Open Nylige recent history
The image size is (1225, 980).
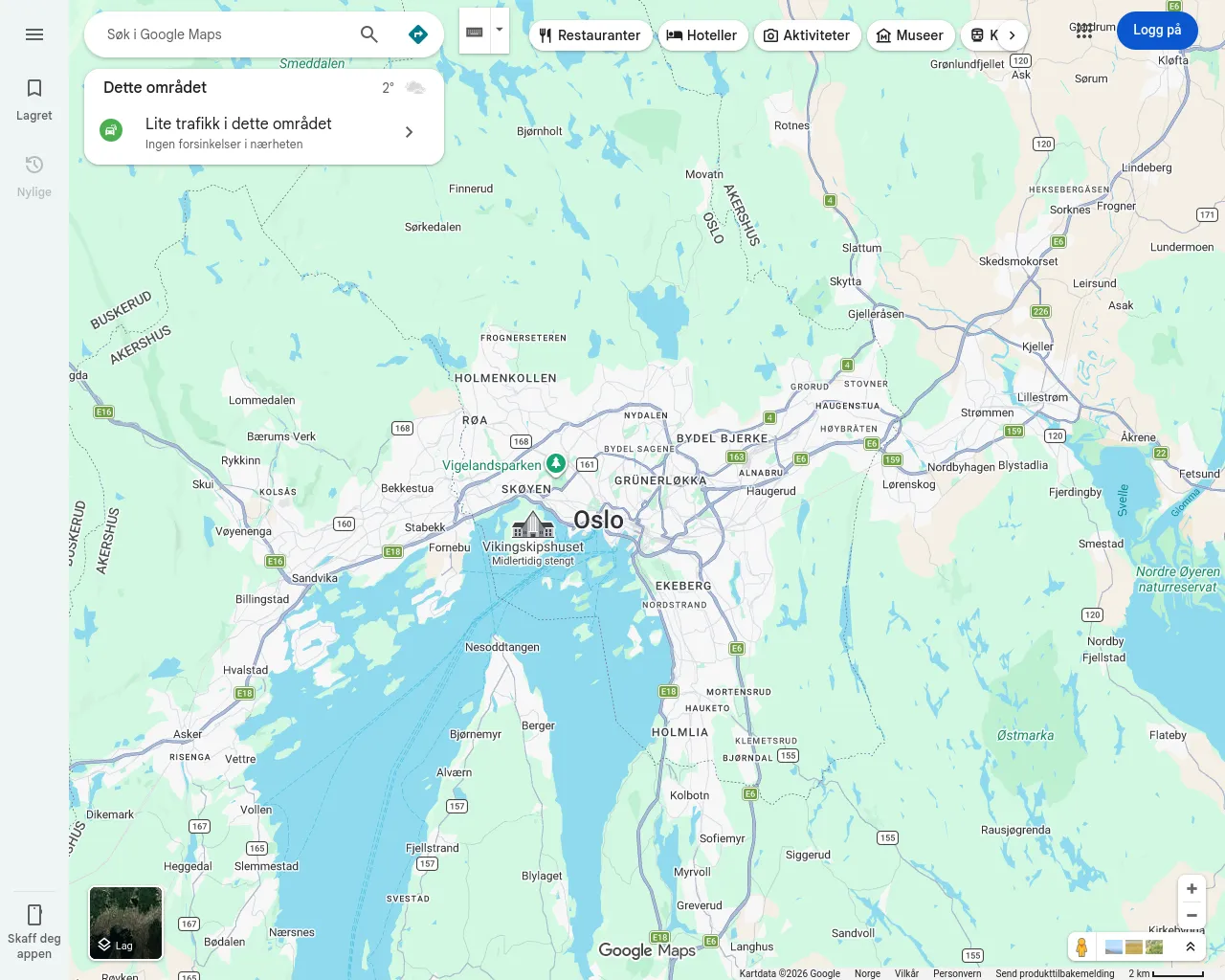point(34,176)
